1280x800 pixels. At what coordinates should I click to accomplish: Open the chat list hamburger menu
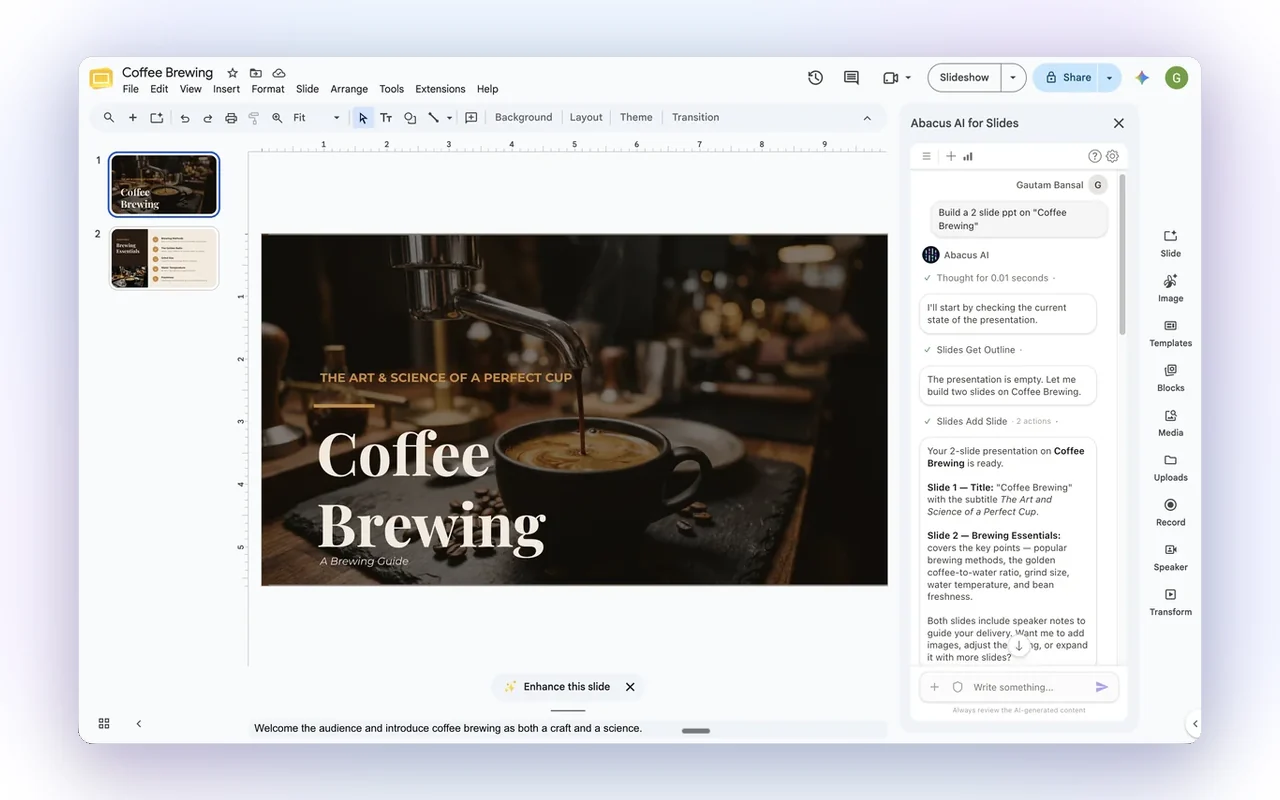coord(926,156)
